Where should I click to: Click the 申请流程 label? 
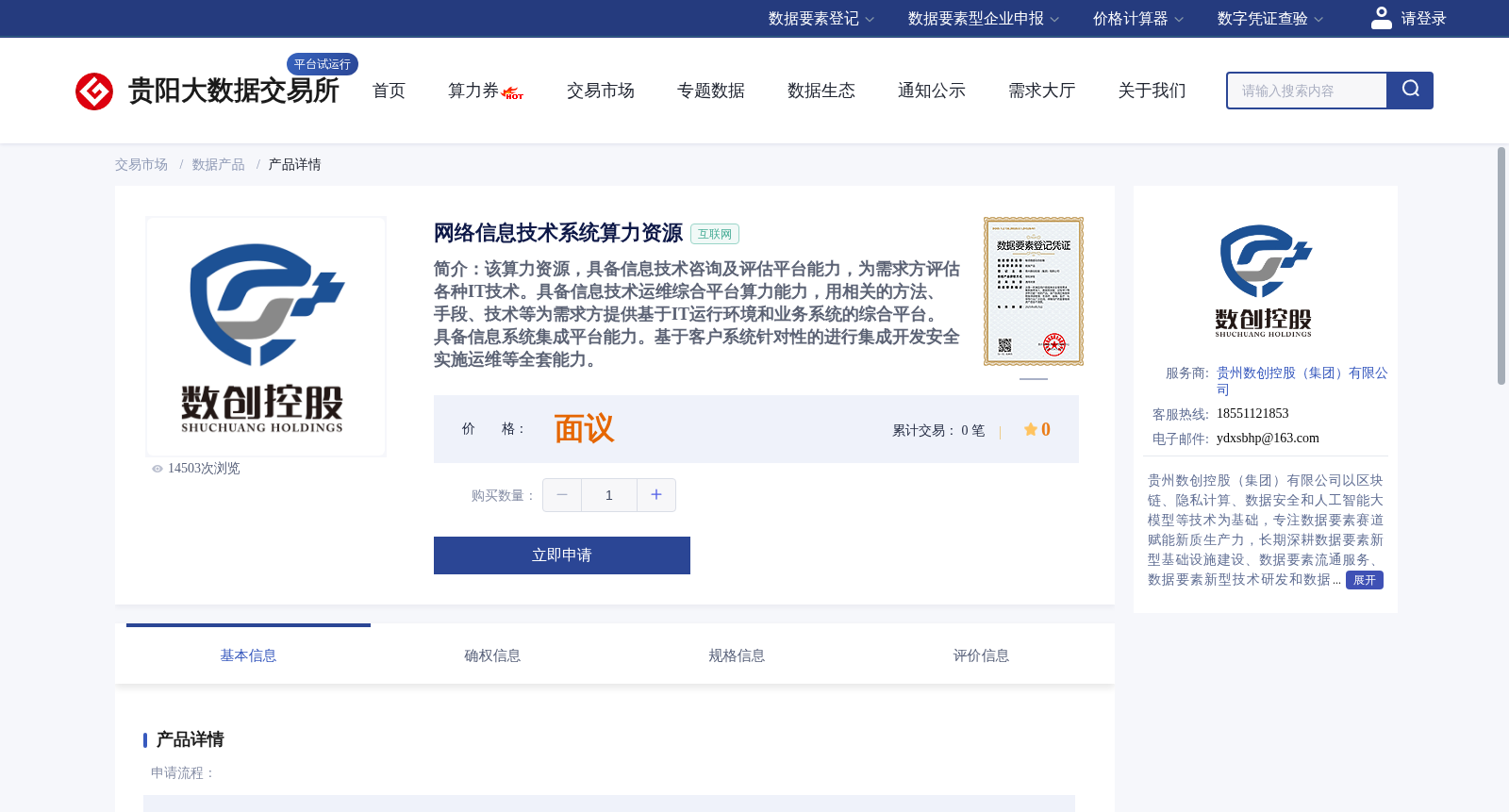[x=183, y=773]
